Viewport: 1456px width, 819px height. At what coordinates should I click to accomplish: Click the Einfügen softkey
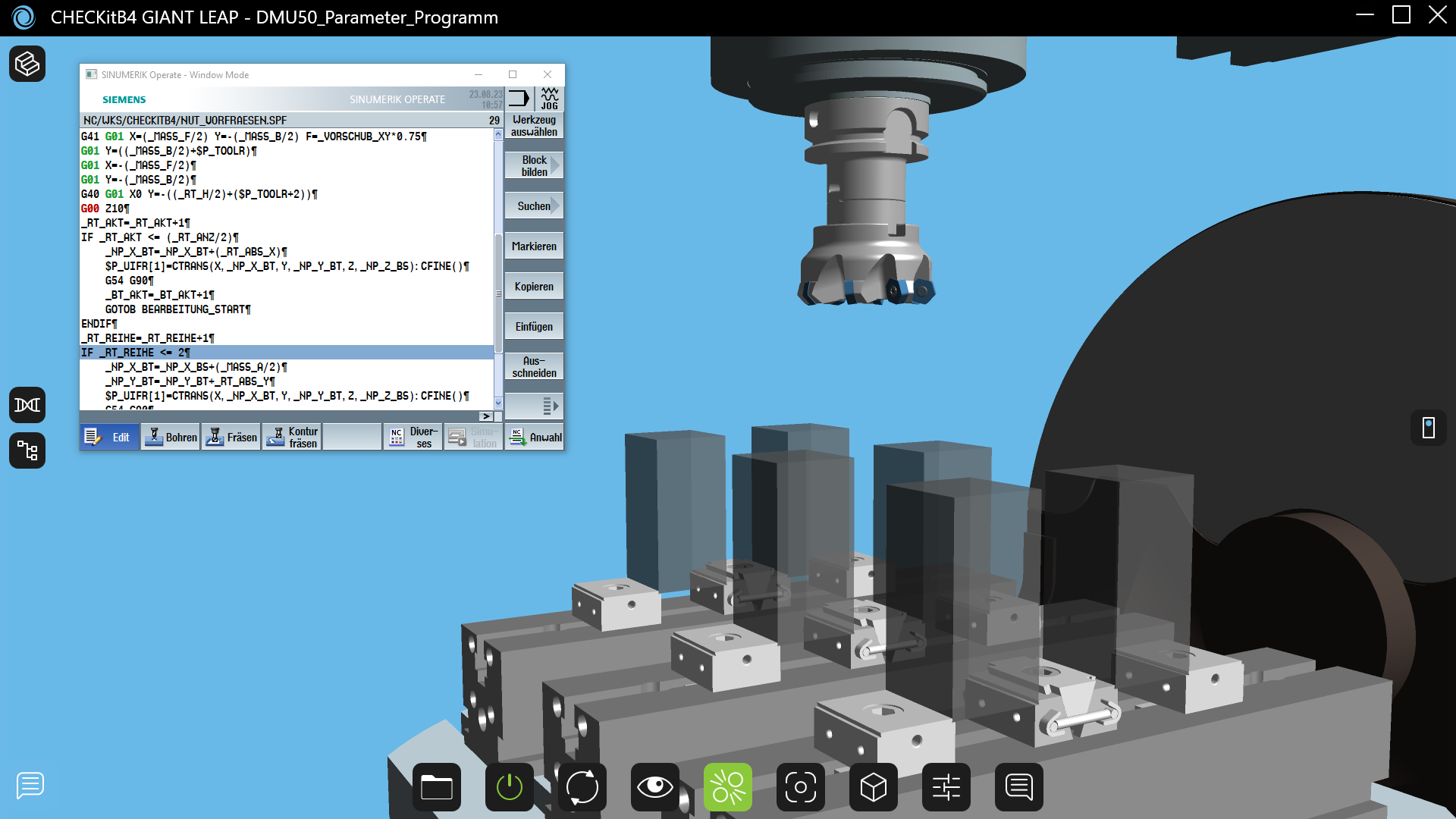pos(534,327)
